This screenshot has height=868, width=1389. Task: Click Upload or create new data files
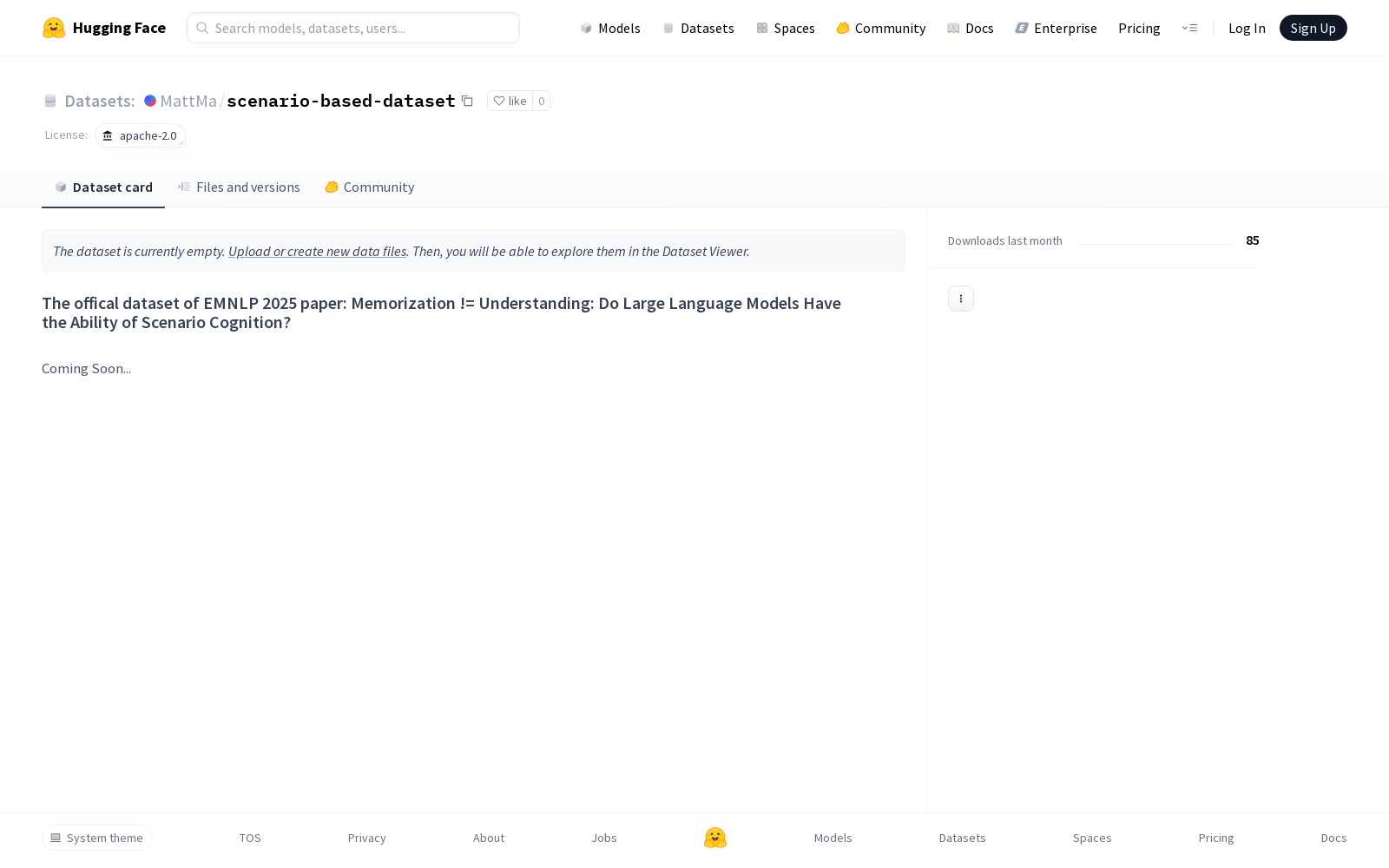click(x=317, y=251)
